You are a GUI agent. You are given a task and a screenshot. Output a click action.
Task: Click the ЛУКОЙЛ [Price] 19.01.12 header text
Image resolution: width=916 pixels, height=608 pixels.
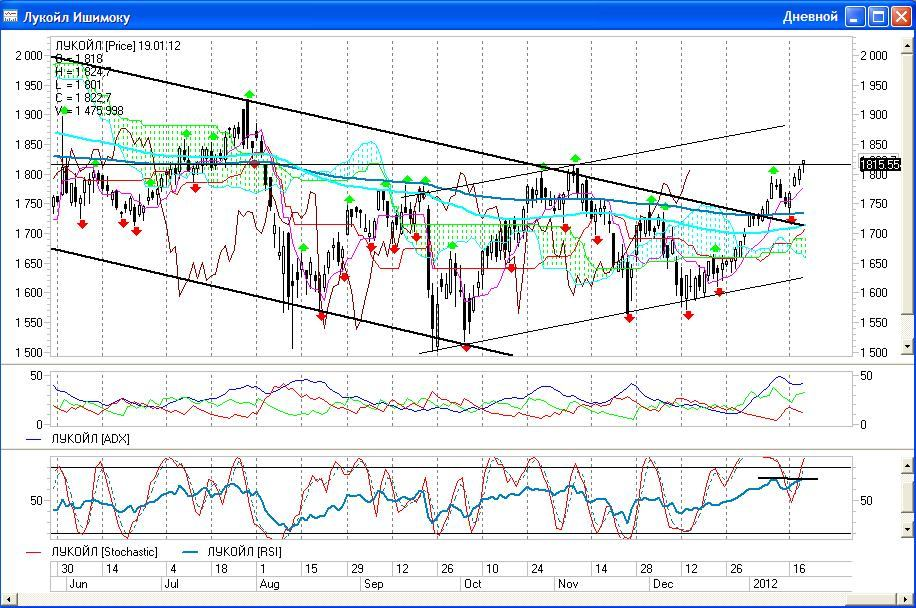click(x=118, y=46)
